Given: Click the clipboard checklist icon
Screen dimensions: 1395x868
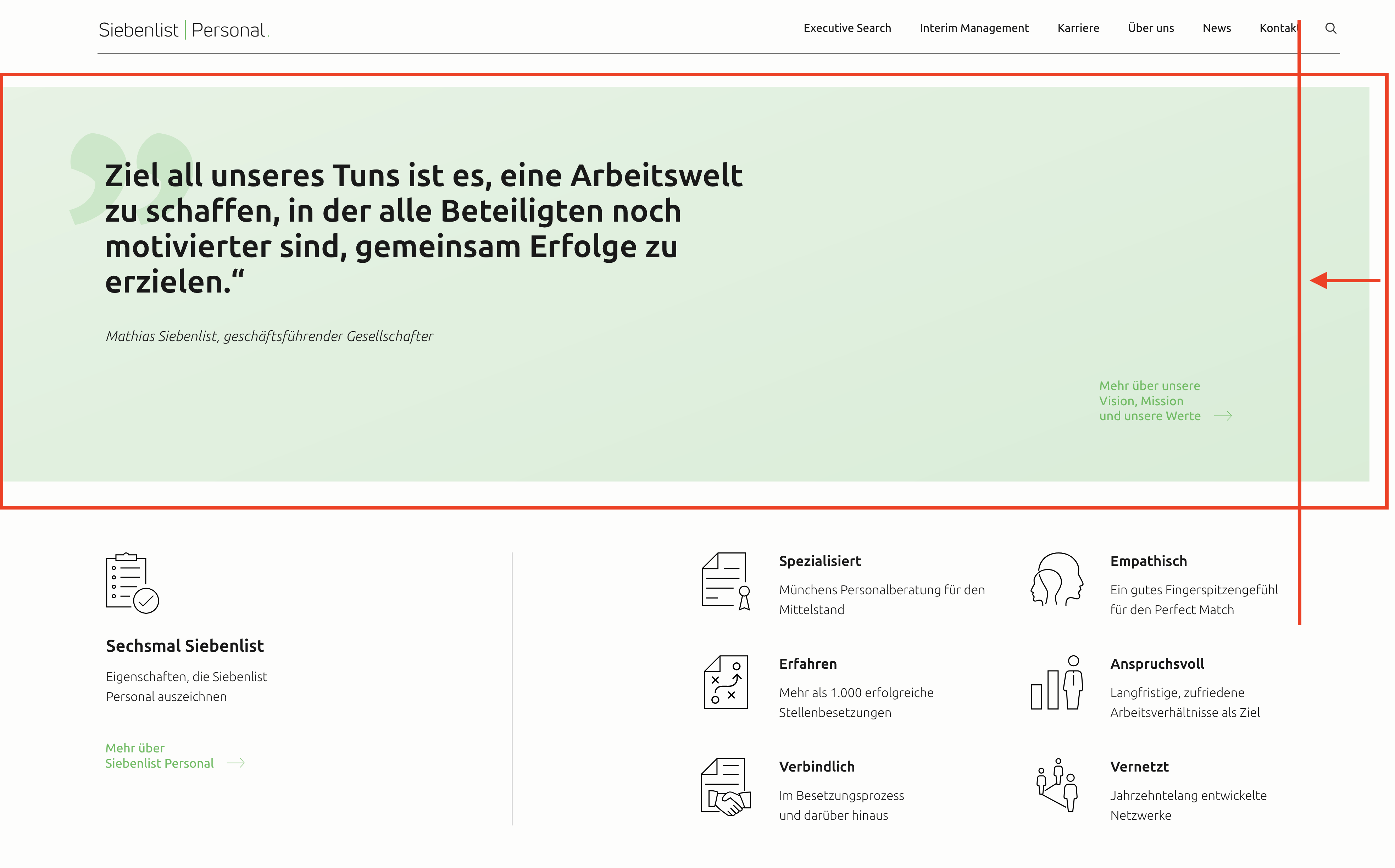Looking at the screenshot, I should click(x=132, y=583).
